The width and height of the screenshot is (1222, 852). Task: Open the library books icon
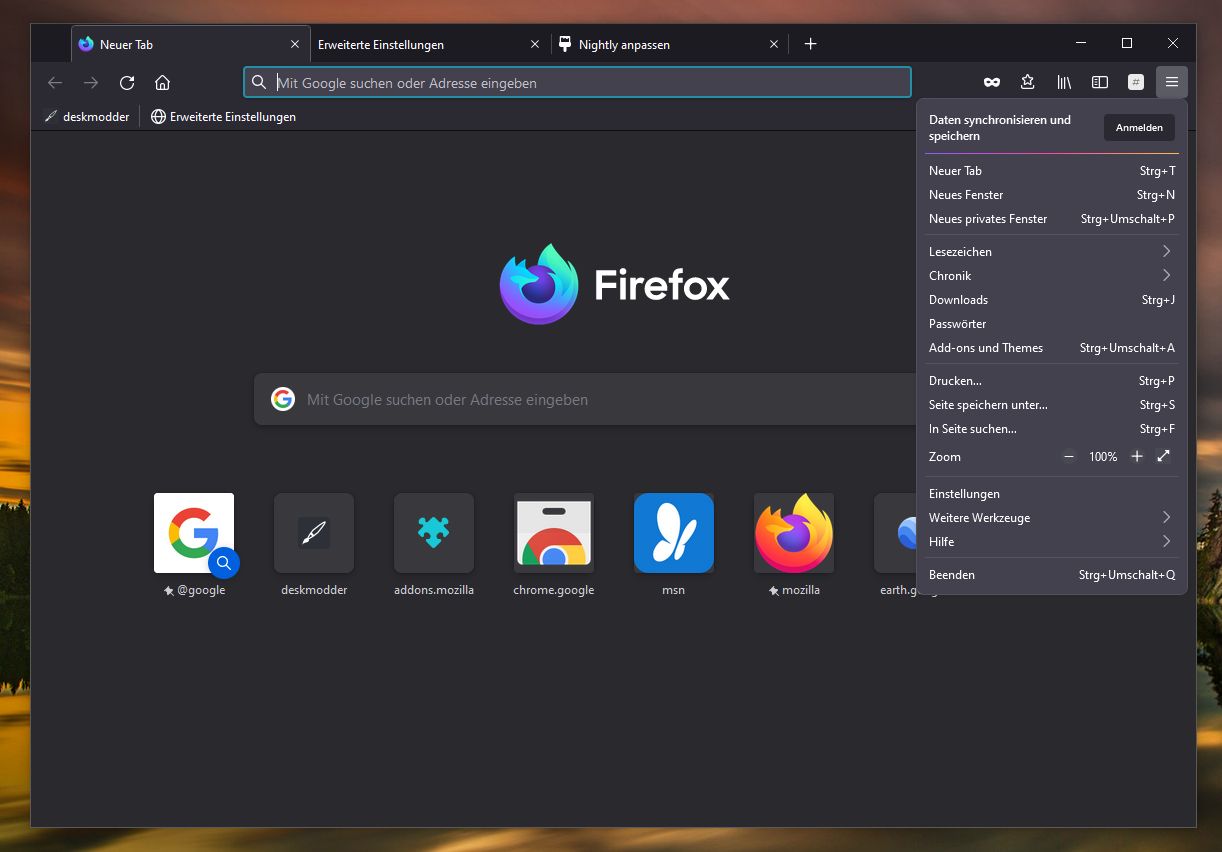click(1064, 83)
